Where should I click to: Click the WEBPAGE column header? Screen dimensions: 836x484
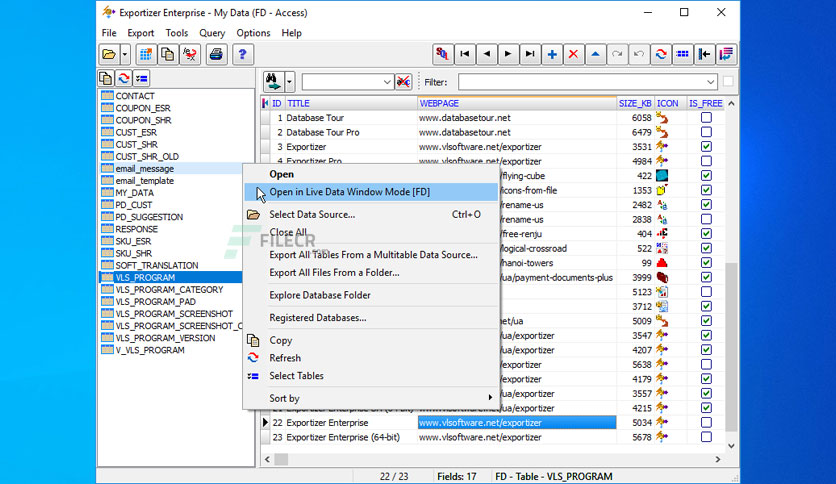pos(517,103)
